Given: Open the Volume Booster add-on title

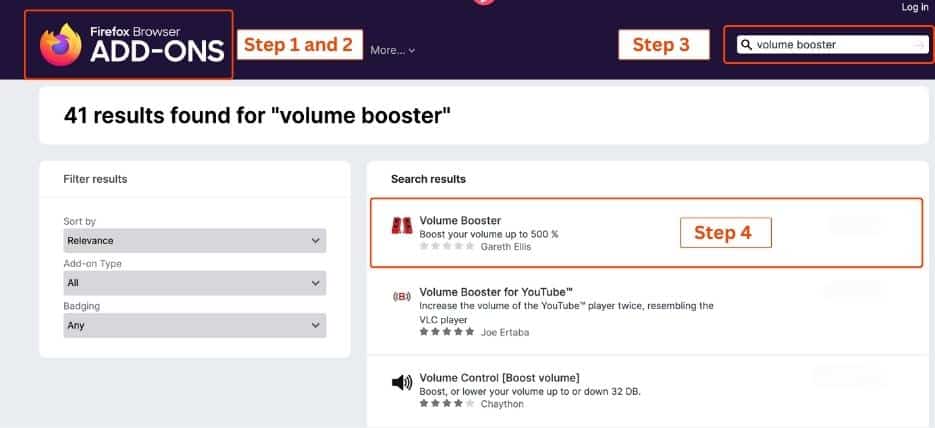Looking at the screenshot, I should (460, 220).
